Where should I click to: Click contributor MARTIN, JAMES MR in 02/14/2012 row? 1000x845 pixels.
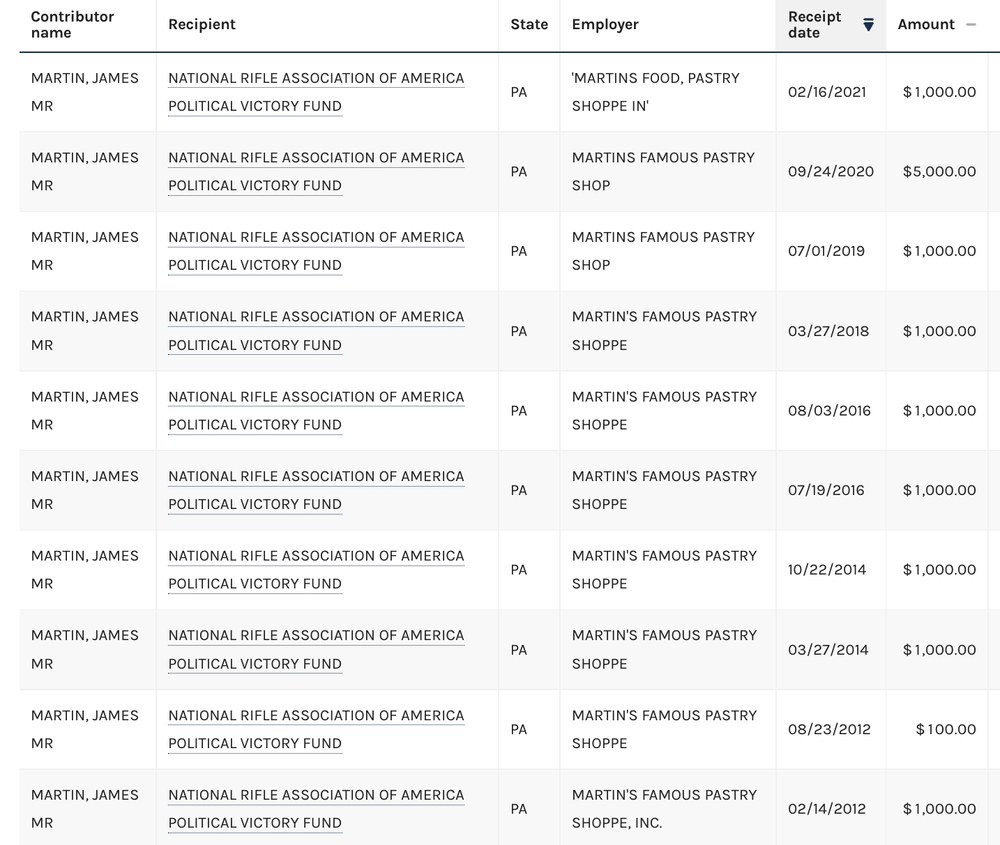[x=84, y=809]
